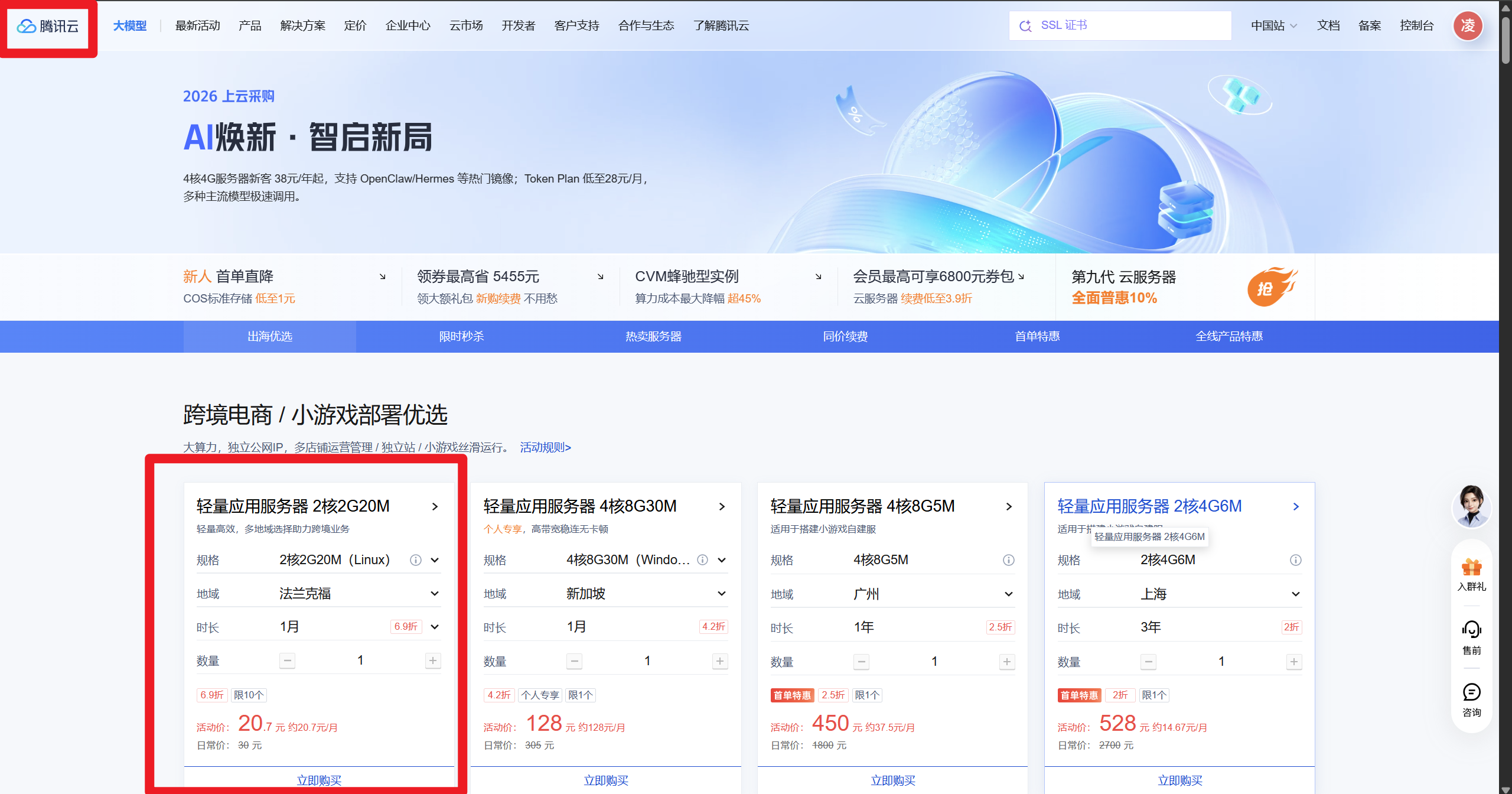The height and width of the screenshot is (794, 1512).
Task: Open the user avatar profile icon
Action: (x=1468, y=25)
